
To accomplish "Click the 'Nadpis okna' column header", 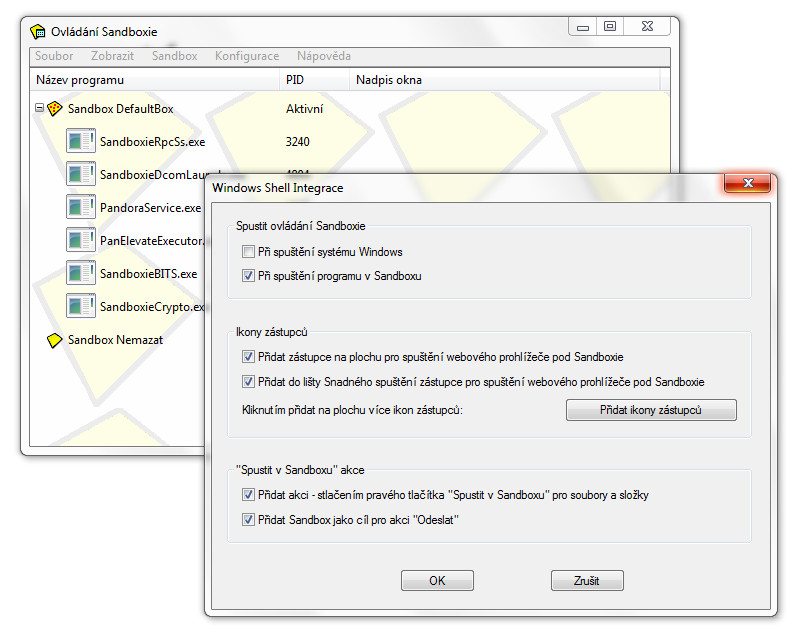I will 505,80.
